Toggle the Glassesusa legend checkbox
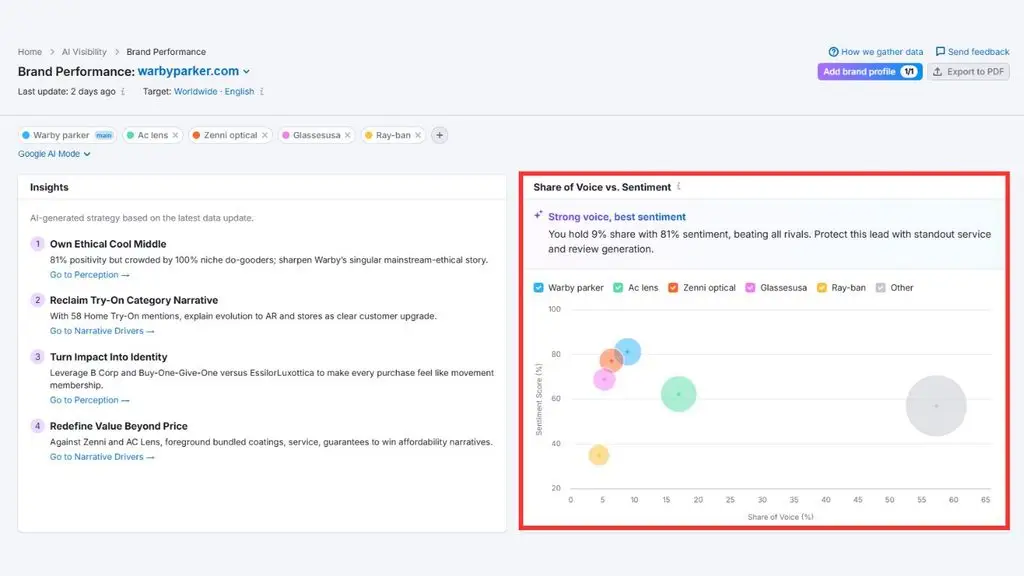This screenshot has height=576, width=1024. pyautogui.click(x=750, y=287)
